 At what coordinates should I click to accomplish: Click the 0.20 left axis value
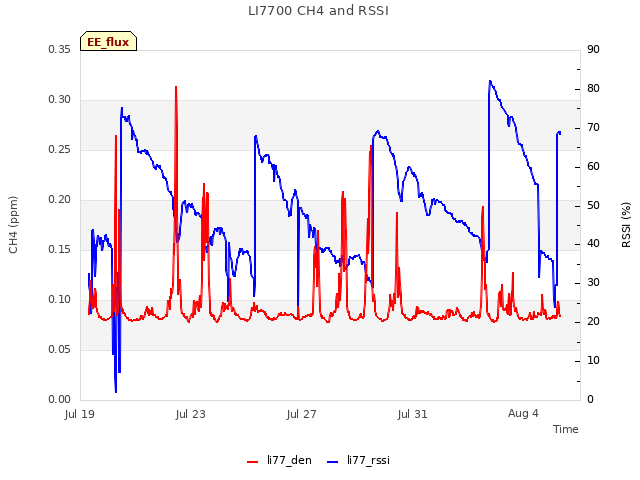pyautogui.click(x=60, y=200)
